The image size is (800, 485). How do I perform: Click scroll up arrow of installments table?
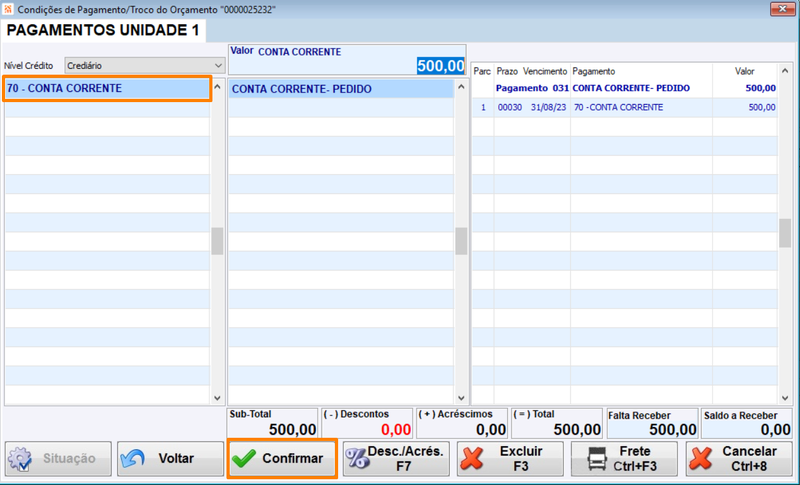(785, 71)
